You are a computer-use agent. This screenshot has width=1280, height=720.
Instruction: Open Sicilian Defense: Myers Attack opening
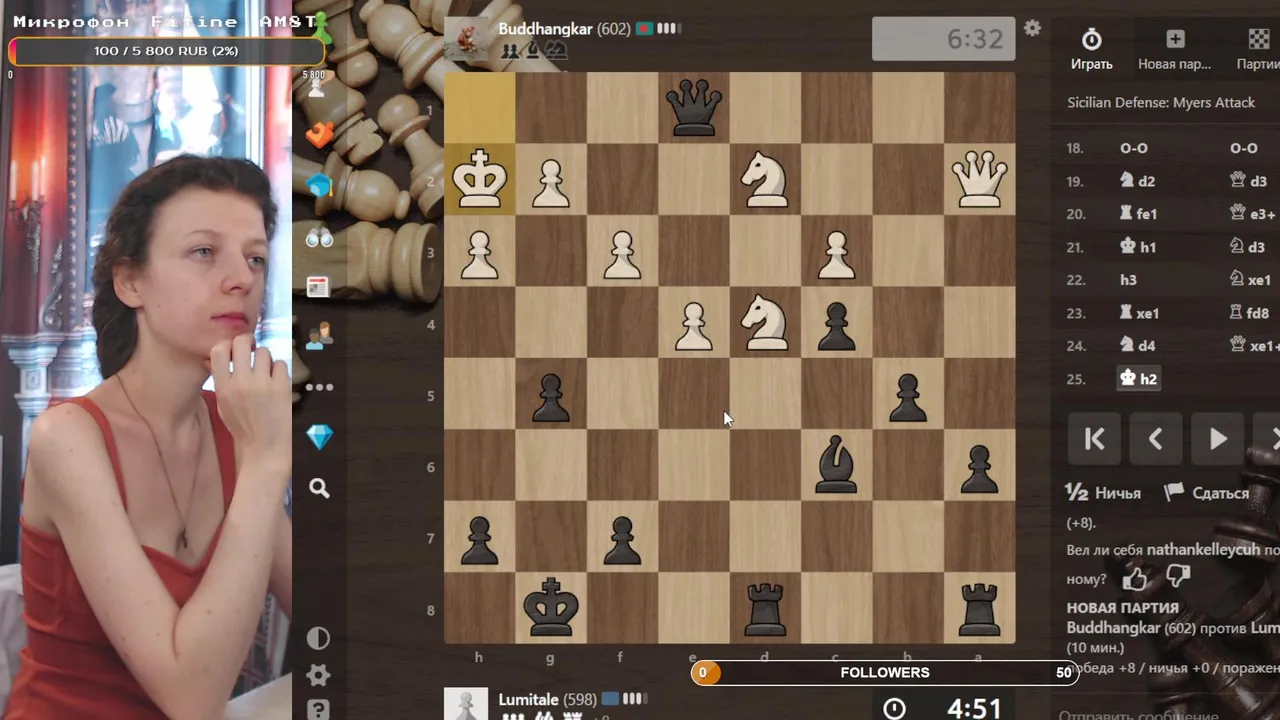(x=1160, y=102)
